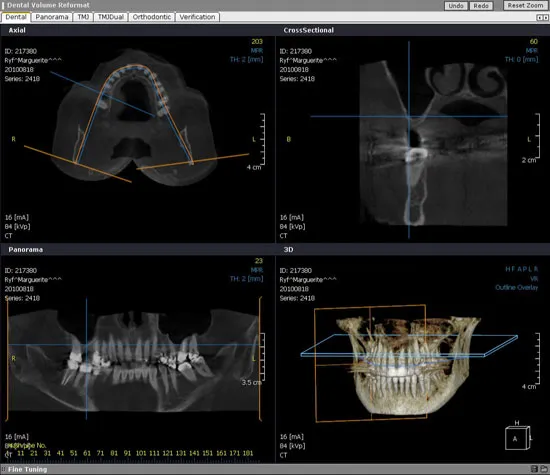
Task: Click the '4 cm' scale ruler in Axial view
Action: pos(262,139)
